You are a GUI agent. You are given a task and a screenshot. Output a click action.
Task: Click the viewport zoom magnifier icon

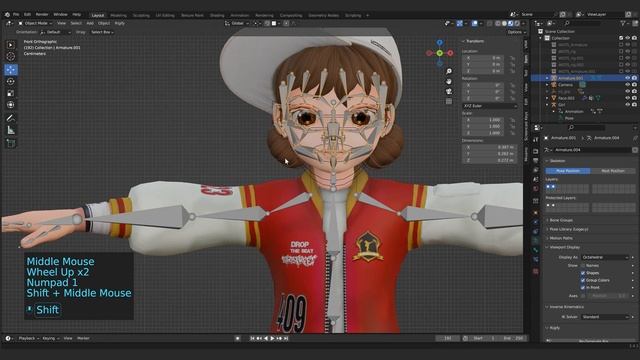coord(449,71)
